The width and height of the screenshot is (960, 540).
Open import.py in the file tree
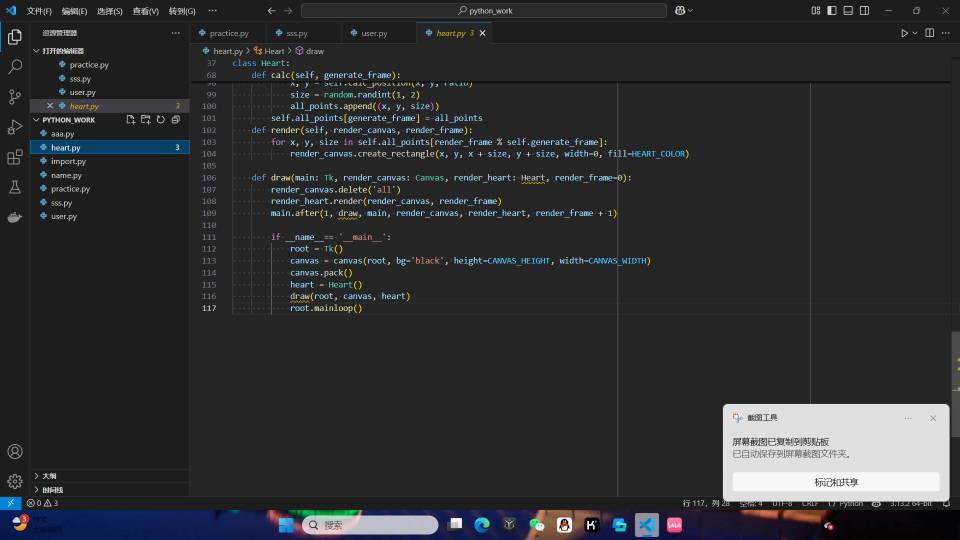tap(68, 161)
